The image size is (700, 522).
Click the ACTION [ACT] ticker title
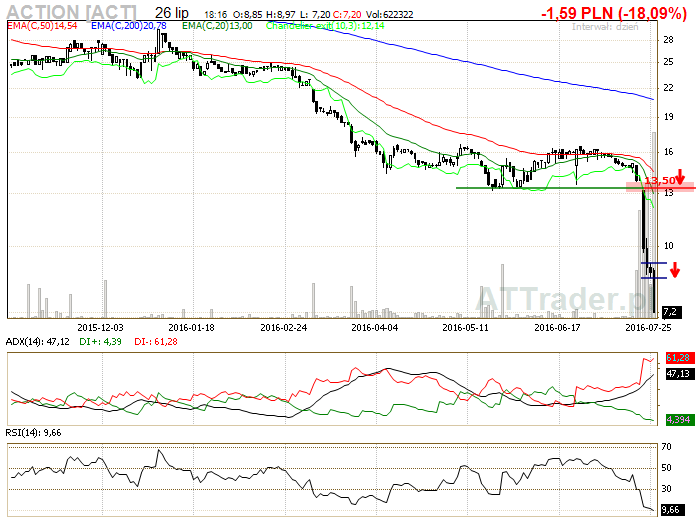coord(71,12)
